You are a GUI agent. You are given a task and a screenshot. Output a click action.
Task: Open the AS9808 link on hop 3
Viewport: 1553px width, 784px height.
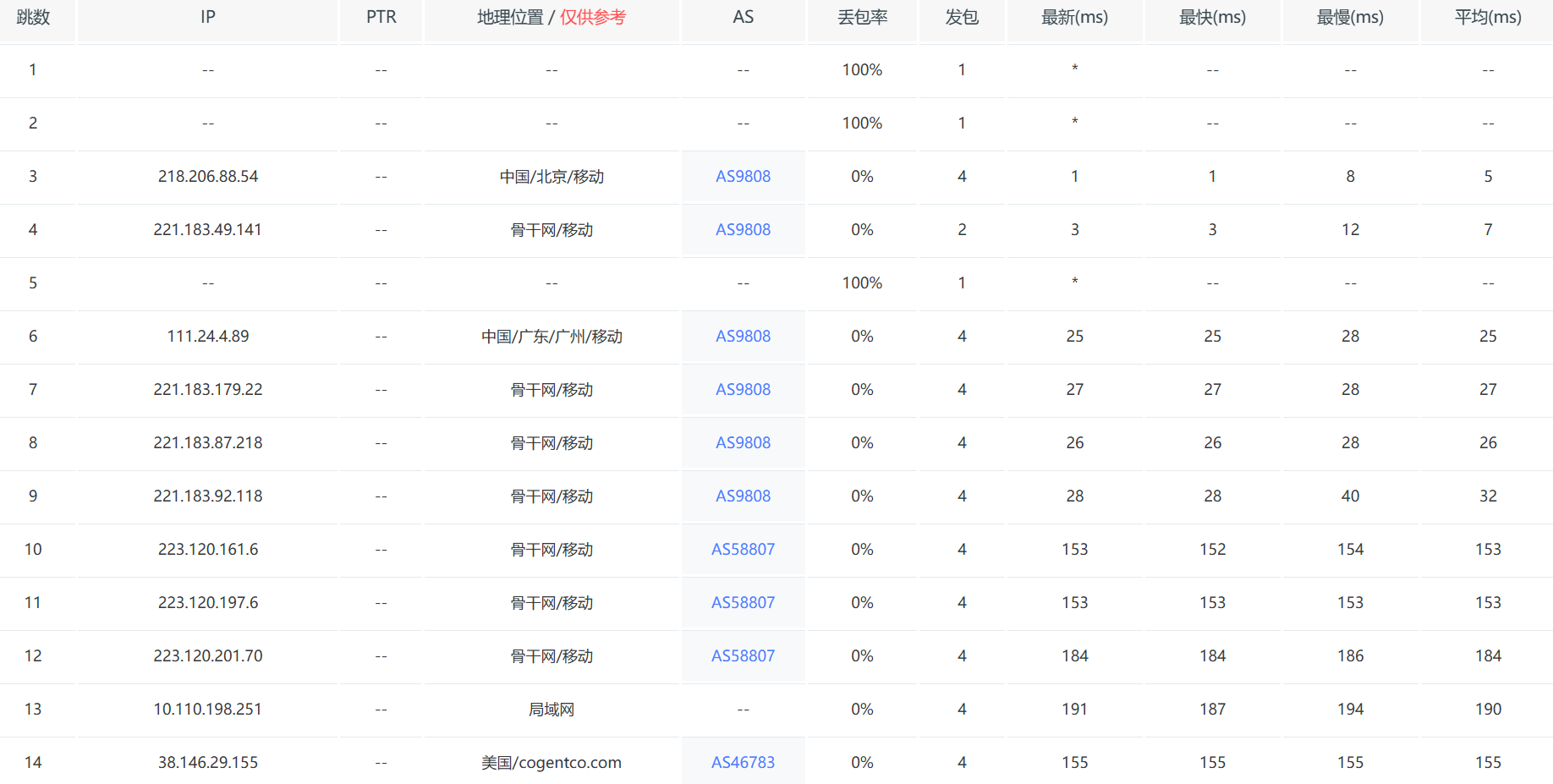[743, 176]
